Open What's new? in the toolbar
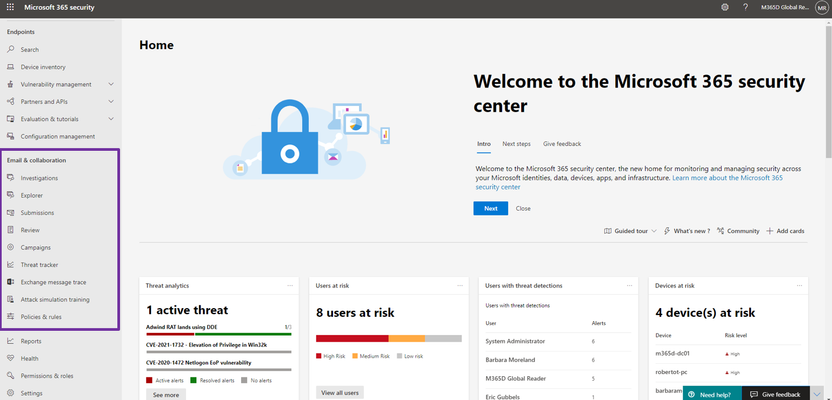The image size is (832, 400). [687, 231]
